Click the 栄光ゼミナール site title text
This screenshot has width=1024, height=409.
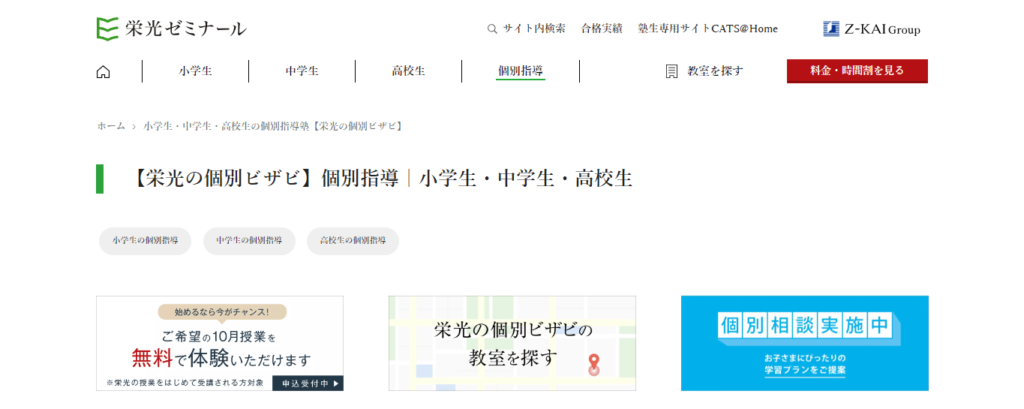click(x=185, y=29)
